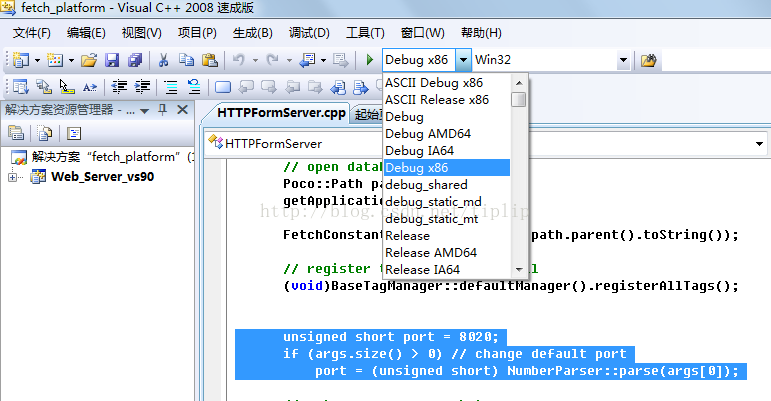Click the Open File folder icon
Image resolution: width=771 pixels, height=401 pixels.
point(89,60)
